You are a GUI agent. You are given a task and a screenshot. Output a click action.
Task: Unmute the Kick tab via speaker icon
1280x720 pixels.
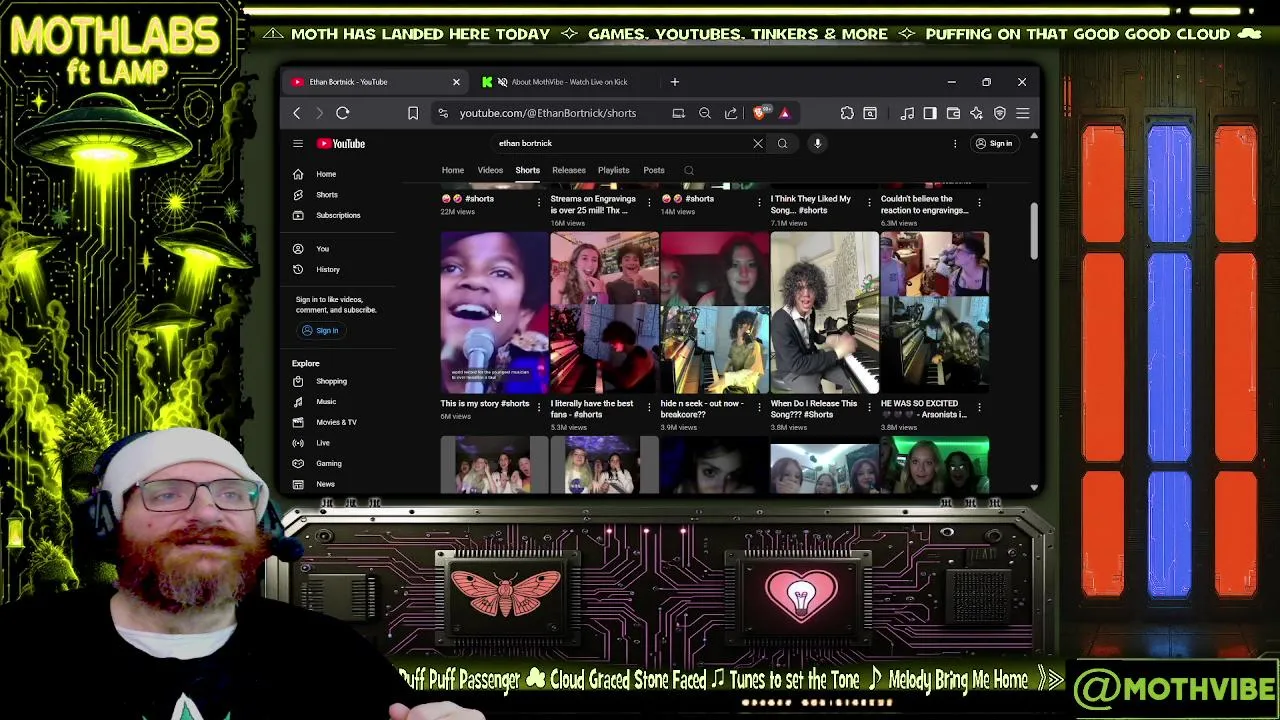point(502,82)
